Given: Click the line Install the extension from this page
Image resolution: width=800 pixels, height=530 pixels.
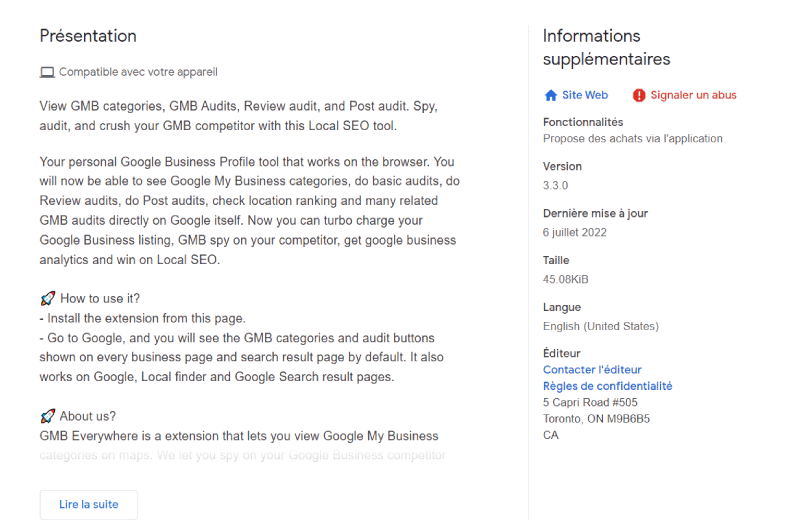Looking at the screenshot, I should (x=142, y=318).
